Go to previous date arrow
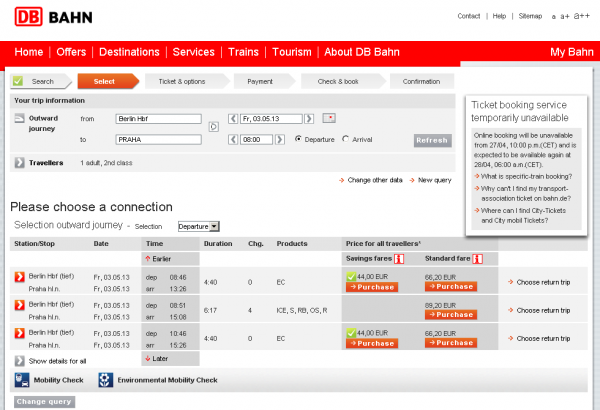 click(x=233, y=119)
